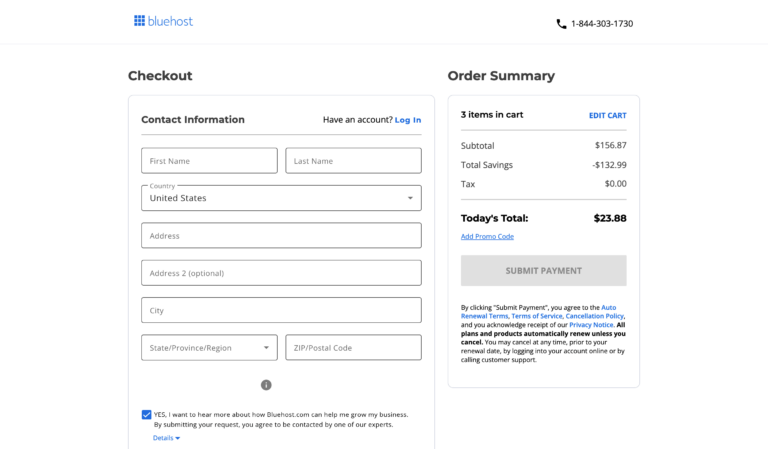Open the Cancellation Policy link
Screen dimensions: 768x449
595,316
